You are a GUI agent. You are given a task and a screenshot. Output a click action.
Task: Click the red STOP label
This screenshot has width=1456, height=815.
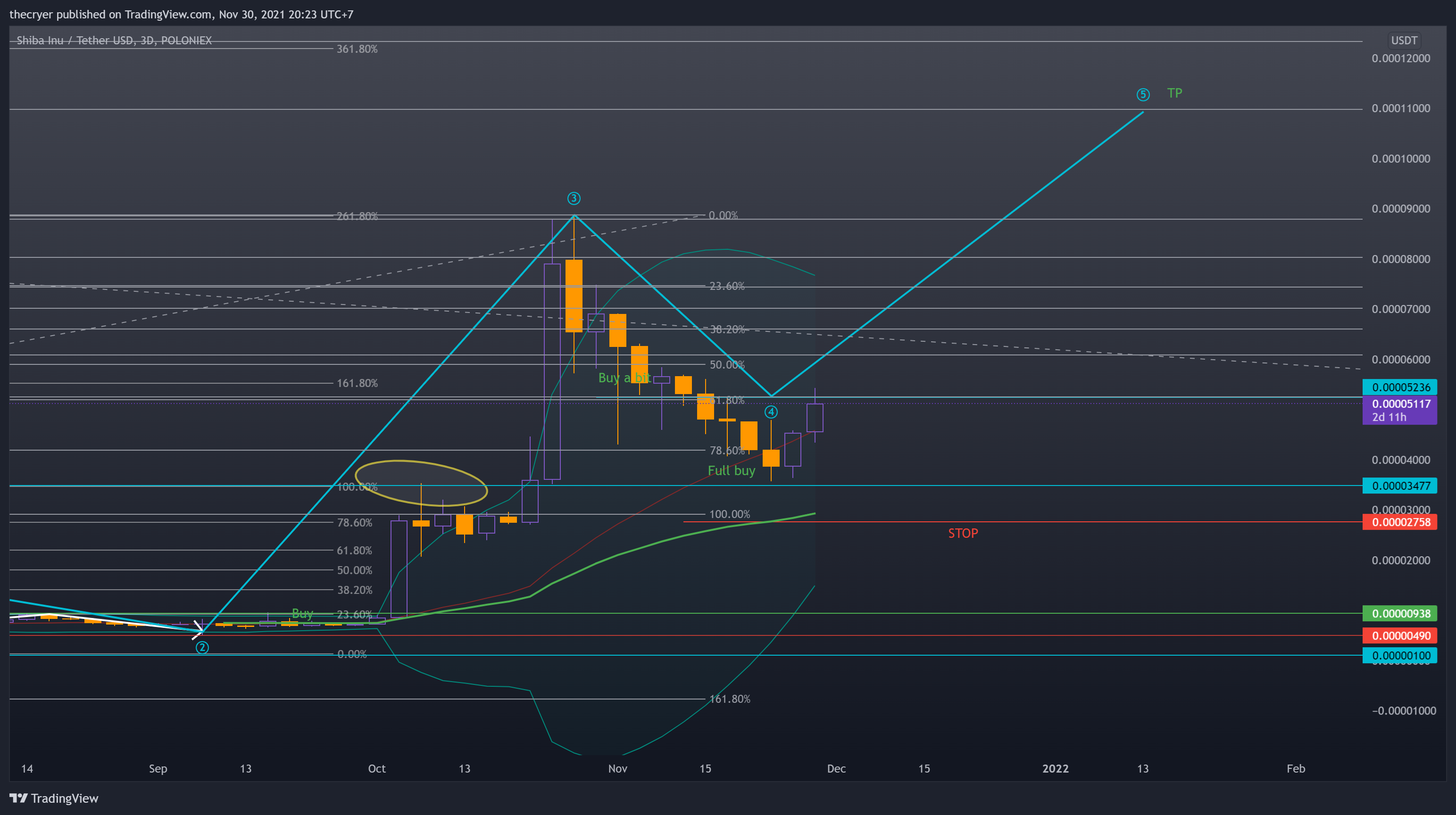coord(963,533)
